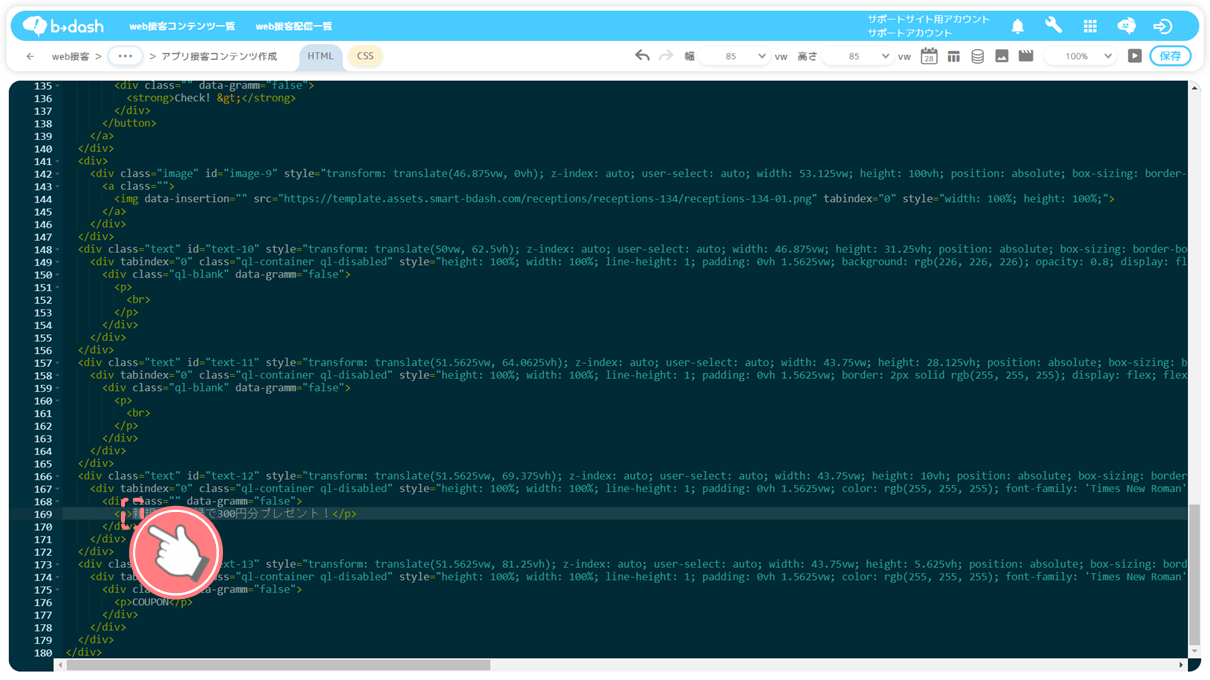The height and width of the screenshot is (680, 1210).
Task: Click the database stack icon
Action: pos(977,56)
